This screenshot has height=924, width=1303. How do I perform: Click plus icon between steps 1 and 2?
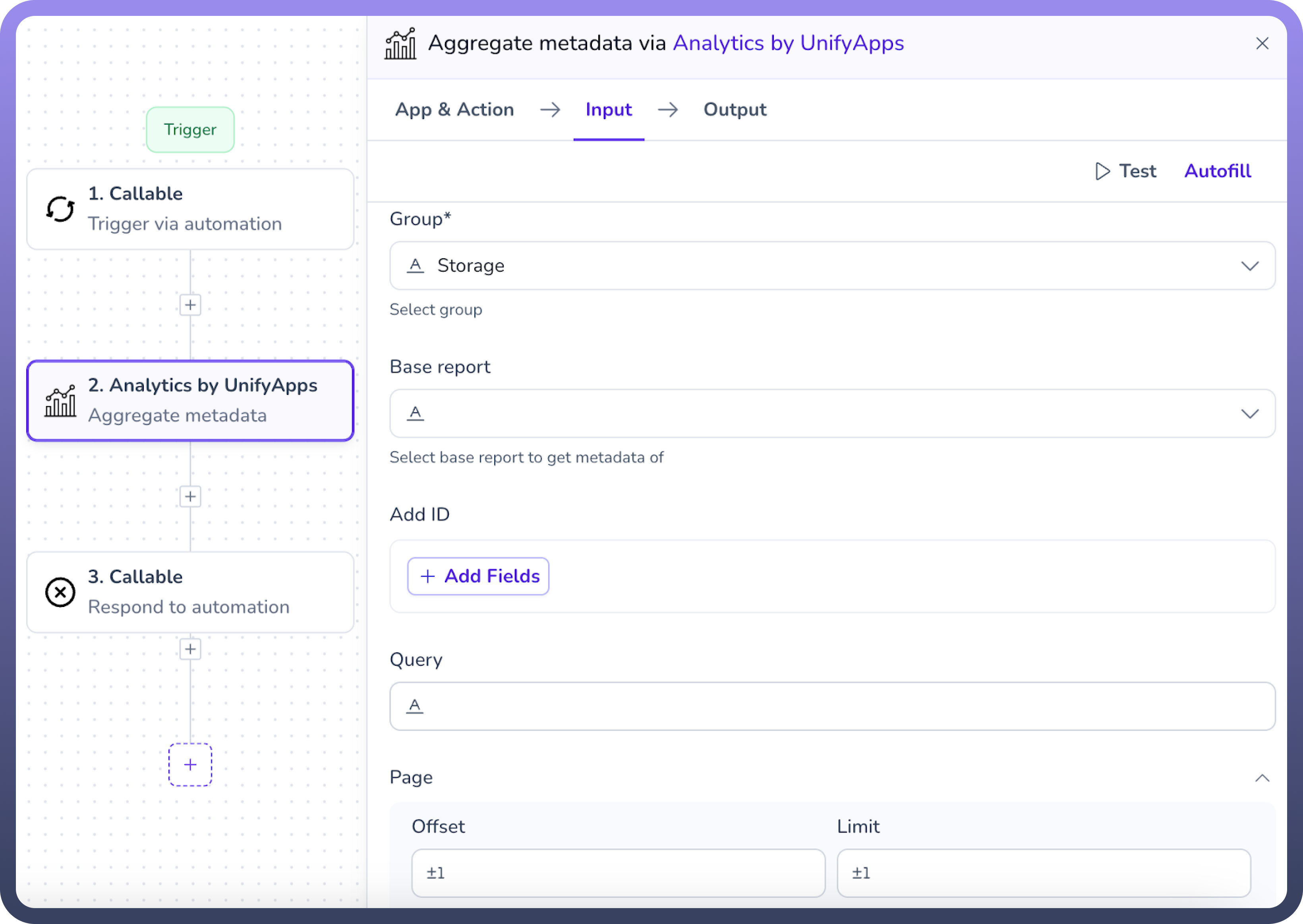190,305
